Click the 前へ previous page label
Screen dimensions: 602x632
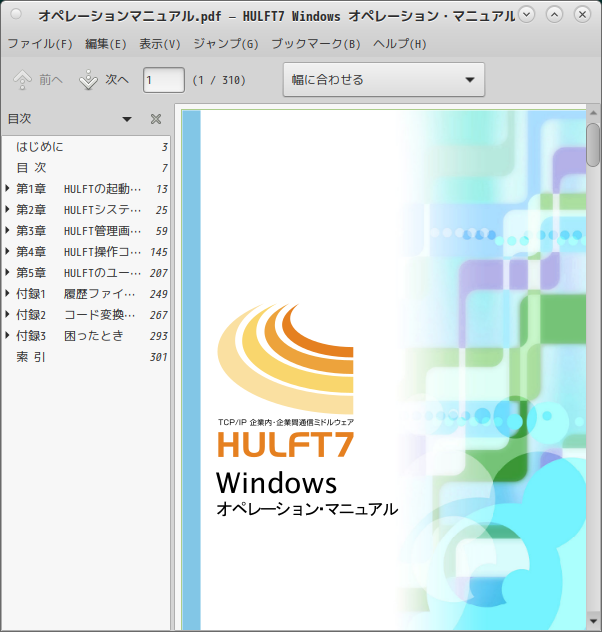(51, 80)
